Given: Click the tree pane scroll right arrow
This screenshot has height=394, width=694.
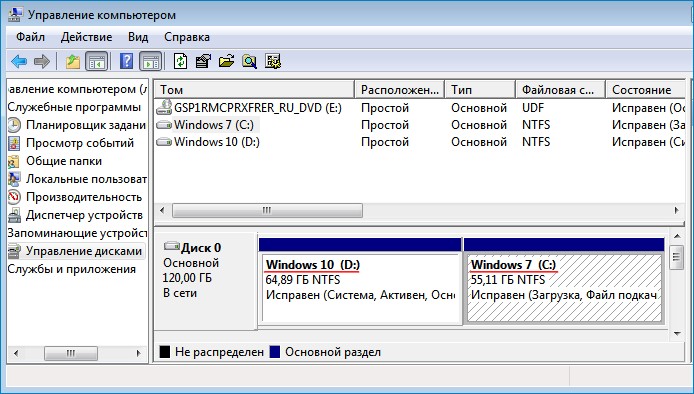Looking at the screenshot, I should click(x=139, y=353).
